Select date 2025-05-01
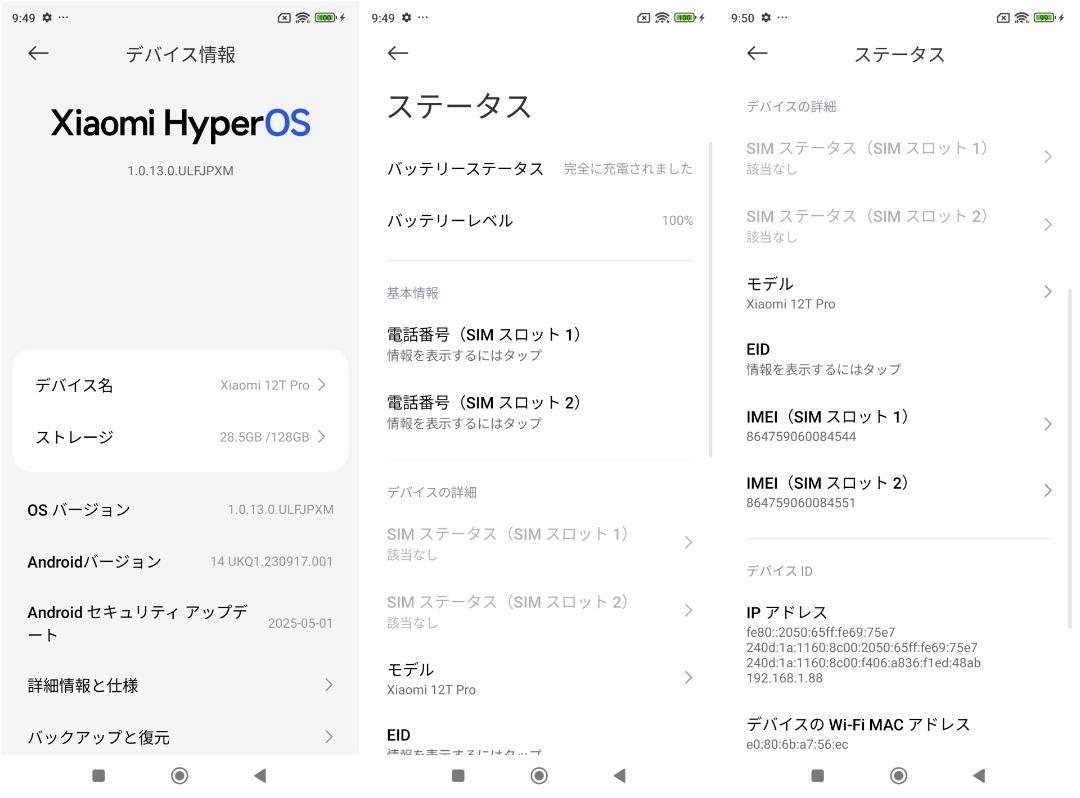This screenshot has height=798, width=1080. pos(300,623)
